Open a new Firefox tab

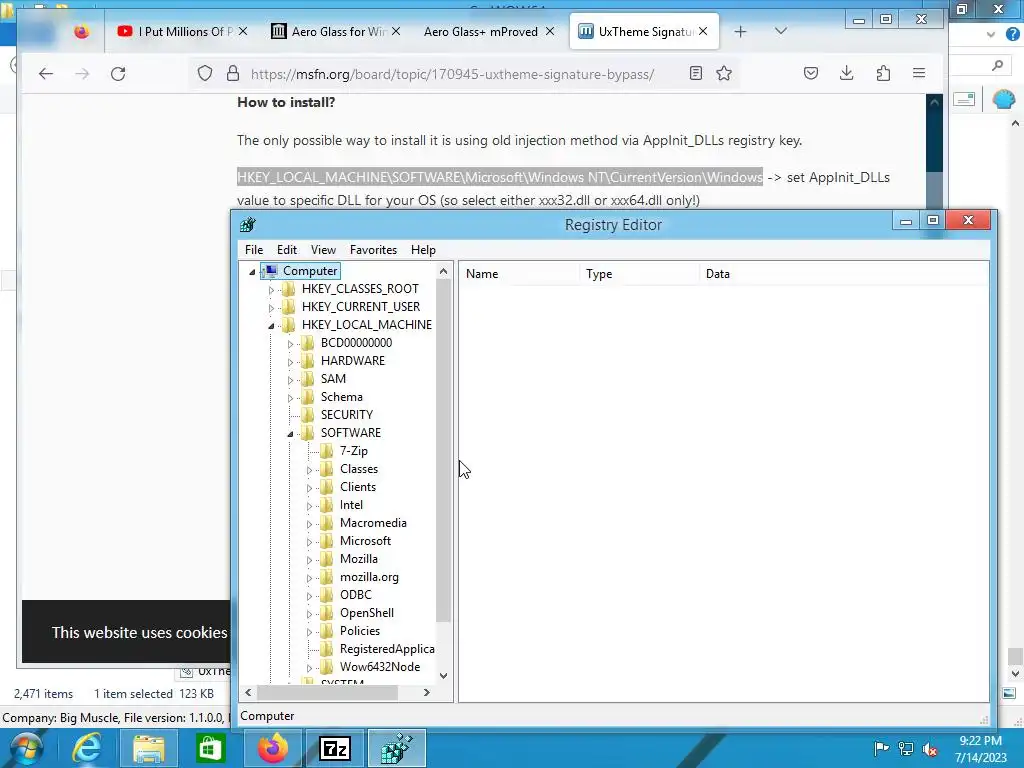click(x=740, y=31)
